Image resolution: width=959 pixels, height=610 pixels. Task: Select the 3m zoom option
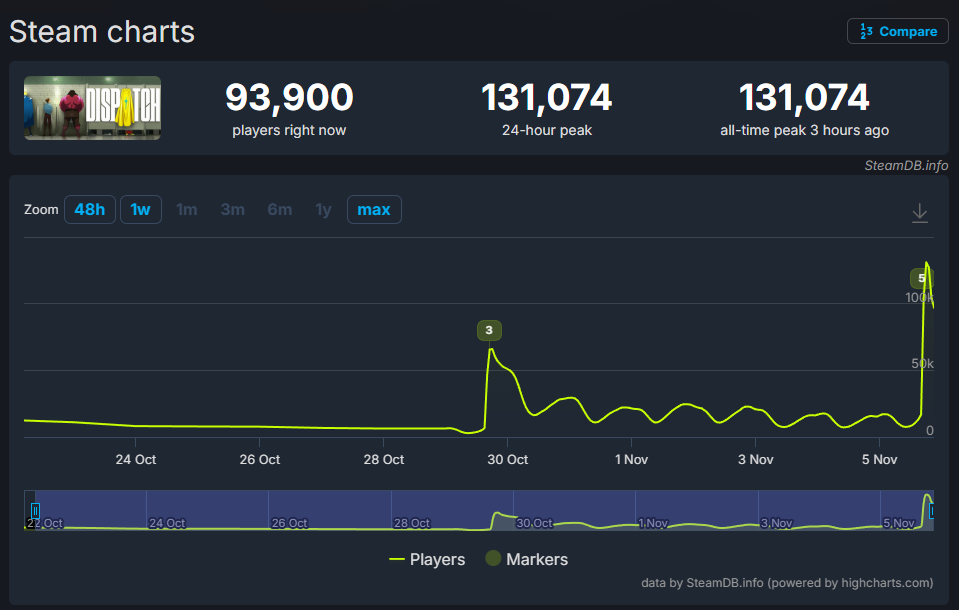click(x=232, y=210)
